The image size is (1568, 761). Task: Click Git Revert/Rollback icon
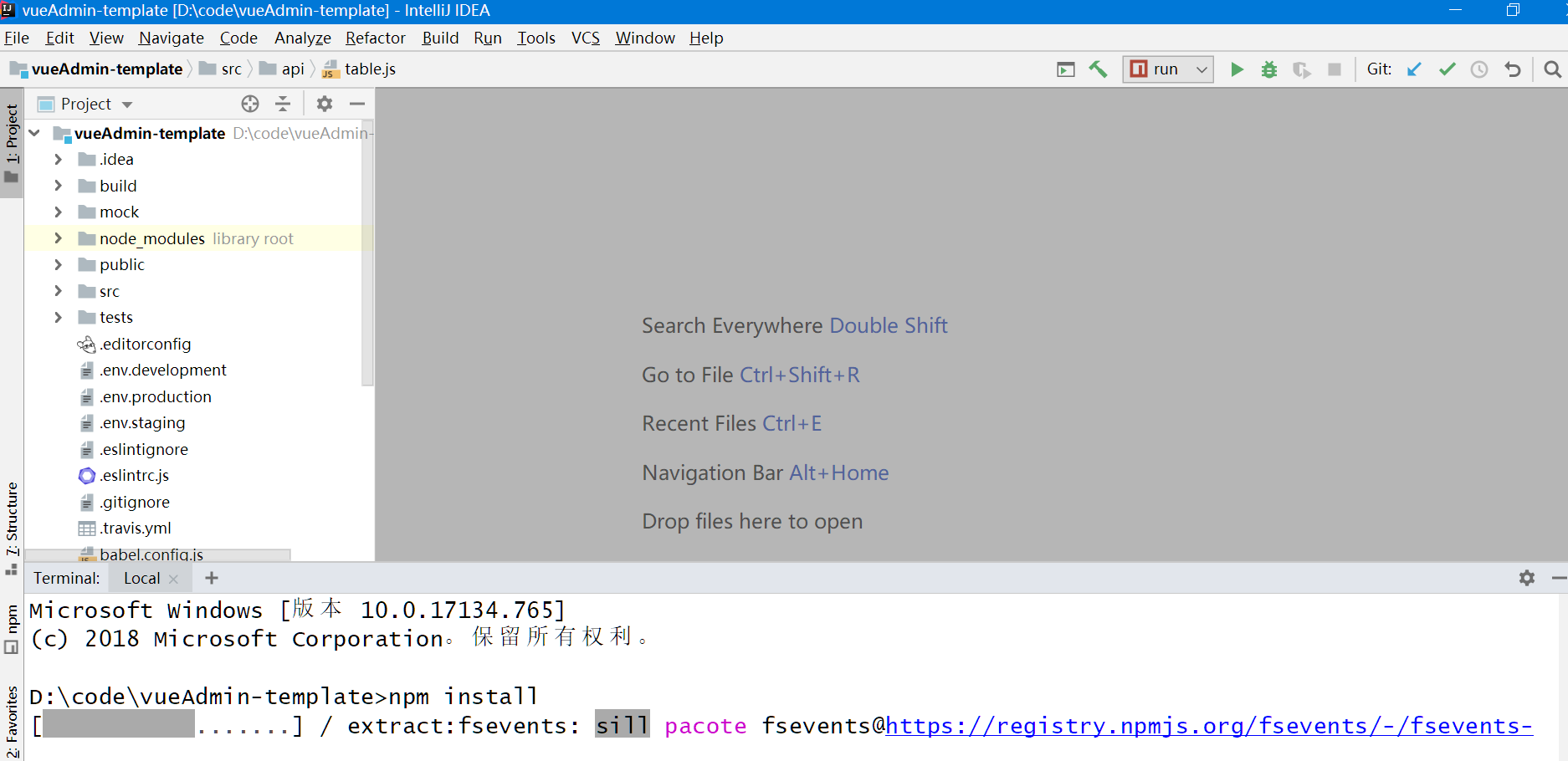(1512, 69)
